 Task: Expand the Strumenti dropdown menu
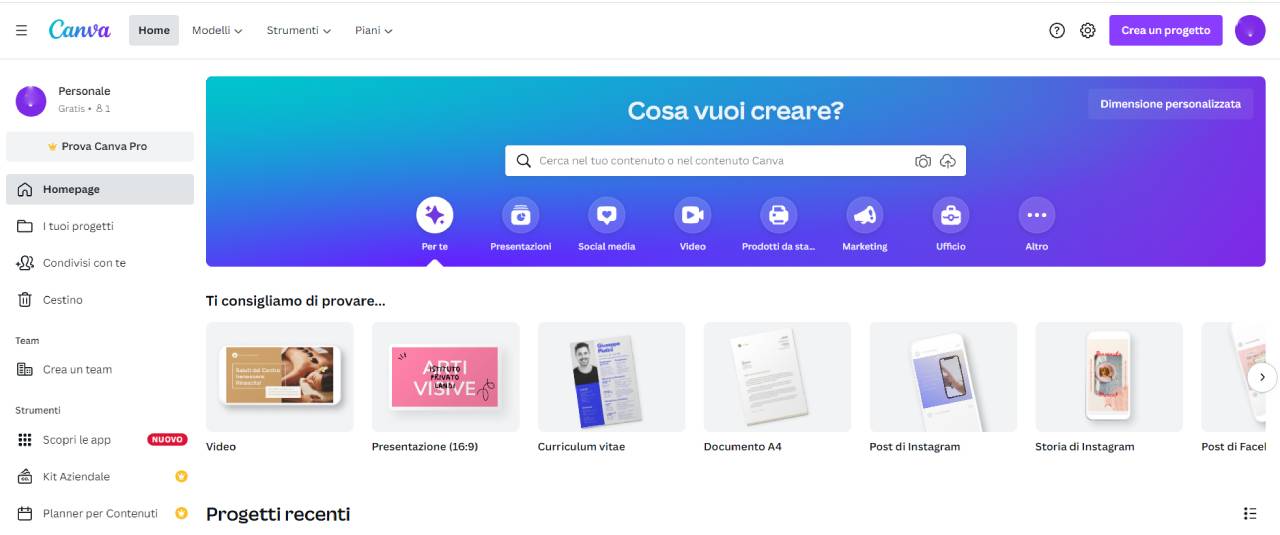[298, 31]
